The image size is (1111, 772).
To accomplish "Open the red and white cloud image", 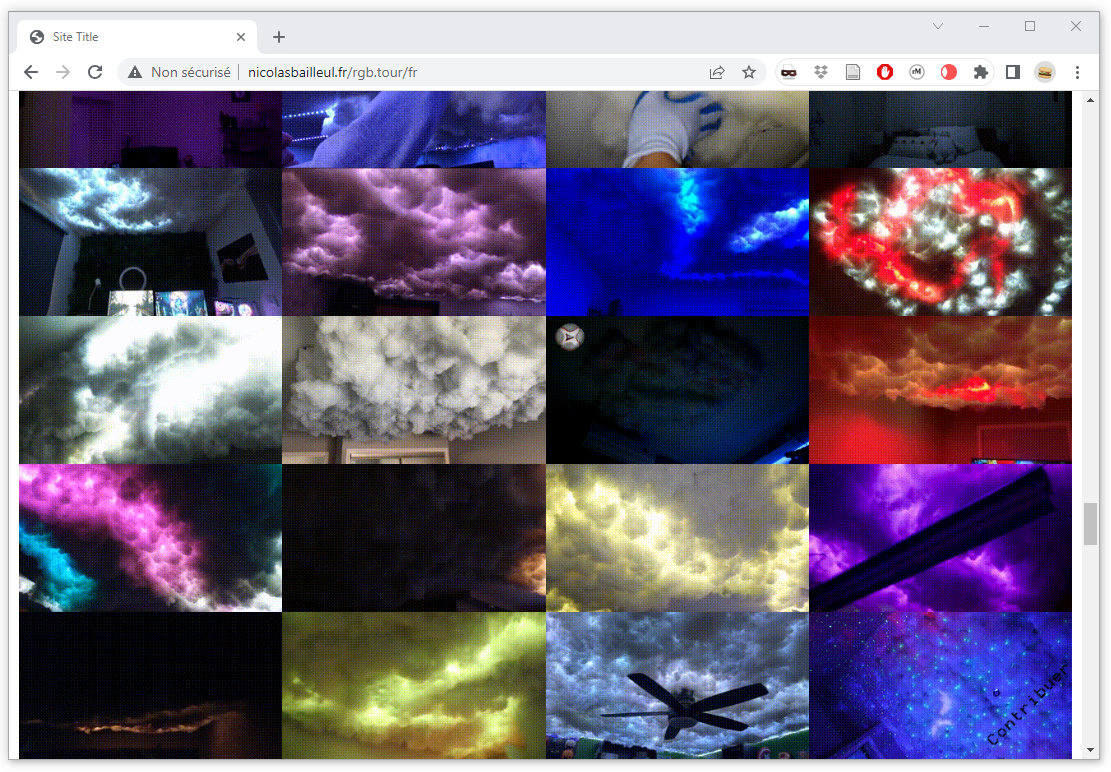I will 940,242.
